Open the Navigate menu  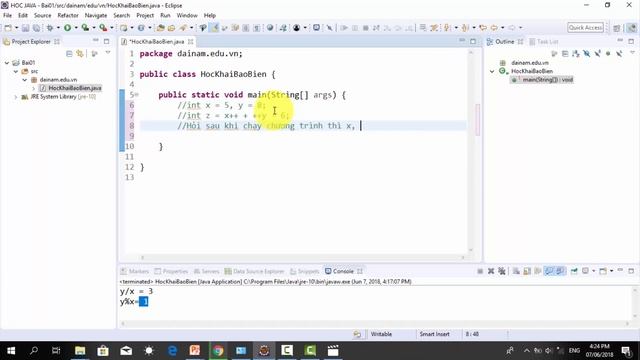tap(96, 16)
